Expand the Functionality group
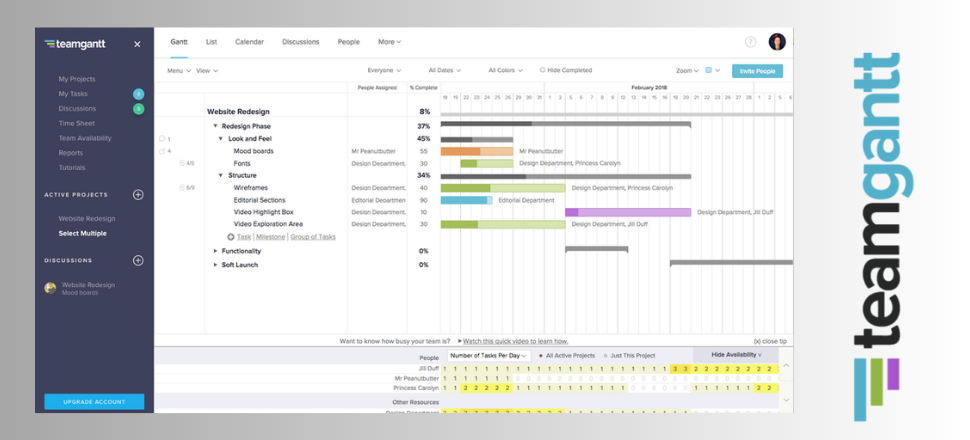This screenshot has width=970, height=440. [215, 251]
